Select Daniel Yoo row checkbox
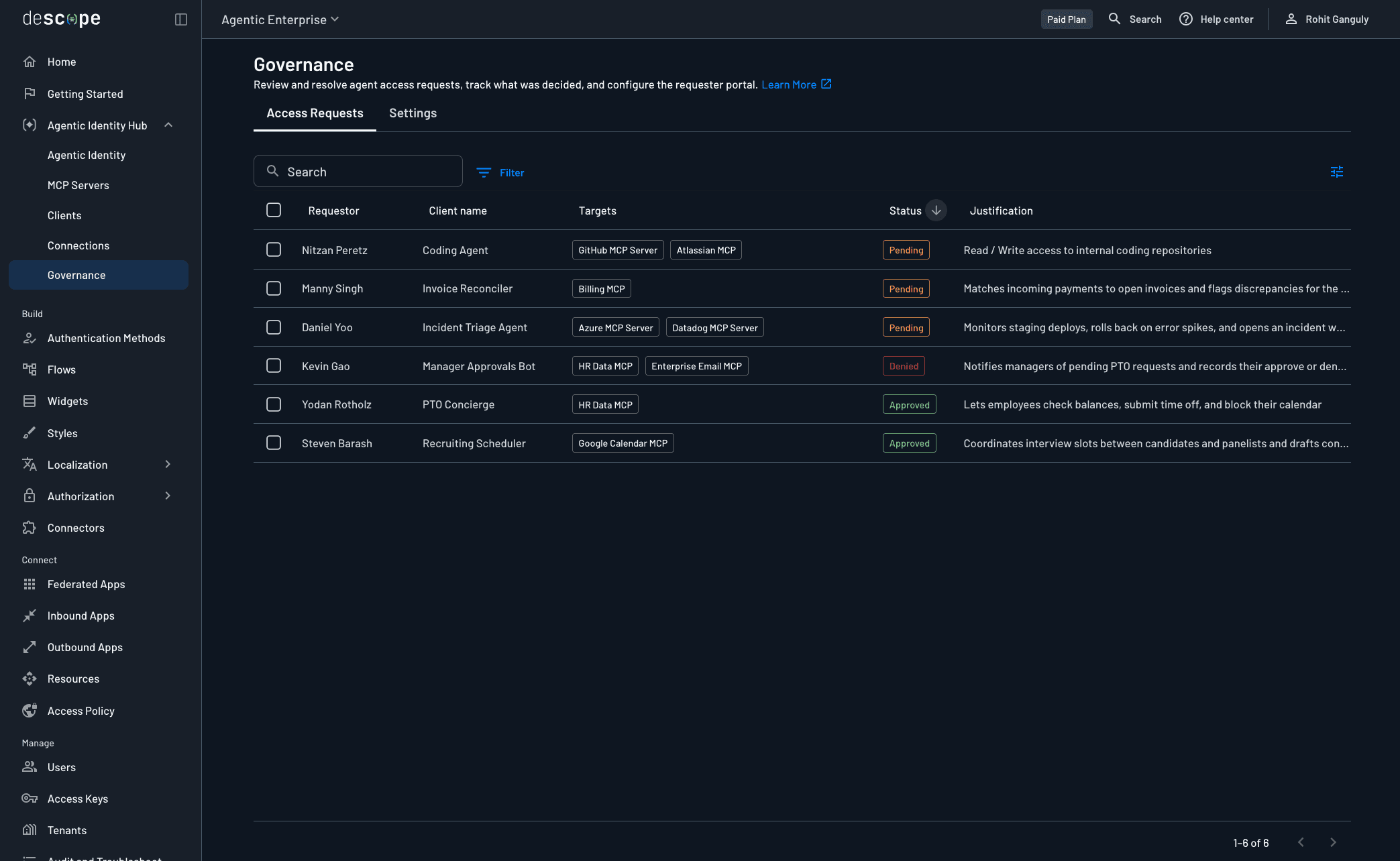 [274, 327]
